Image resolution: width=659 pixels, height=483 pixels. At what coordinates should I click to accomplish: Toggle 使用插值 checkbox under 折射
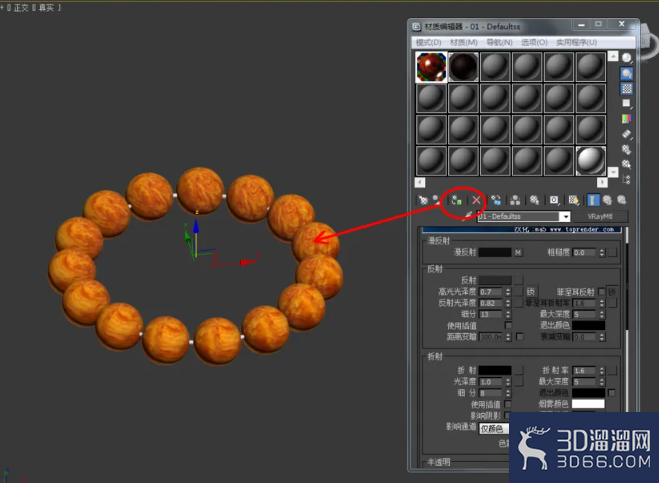pos(508,404)
